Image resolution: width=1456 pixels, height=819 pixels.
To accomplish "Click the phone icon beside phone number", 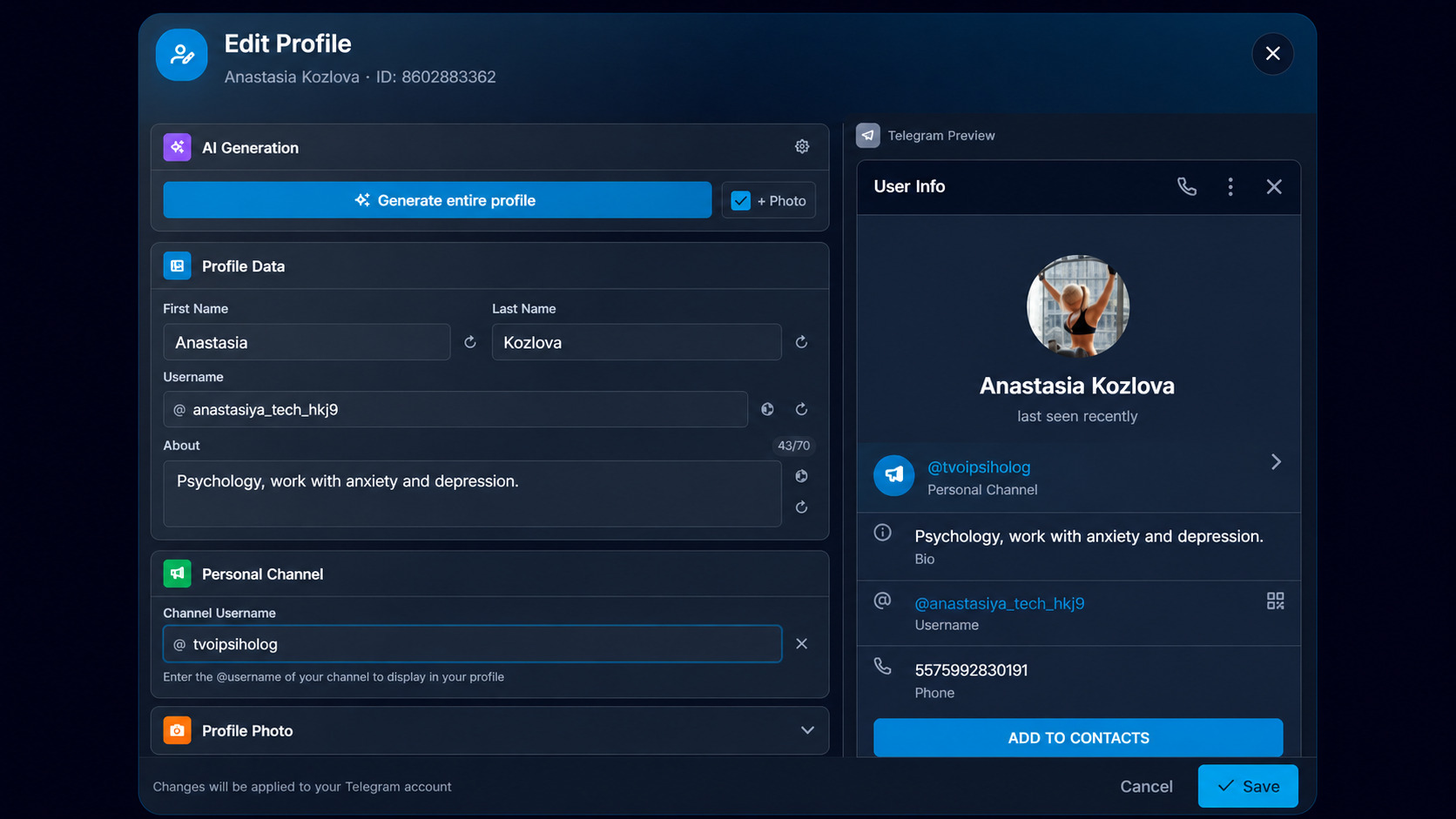I will tap(882, 667).
